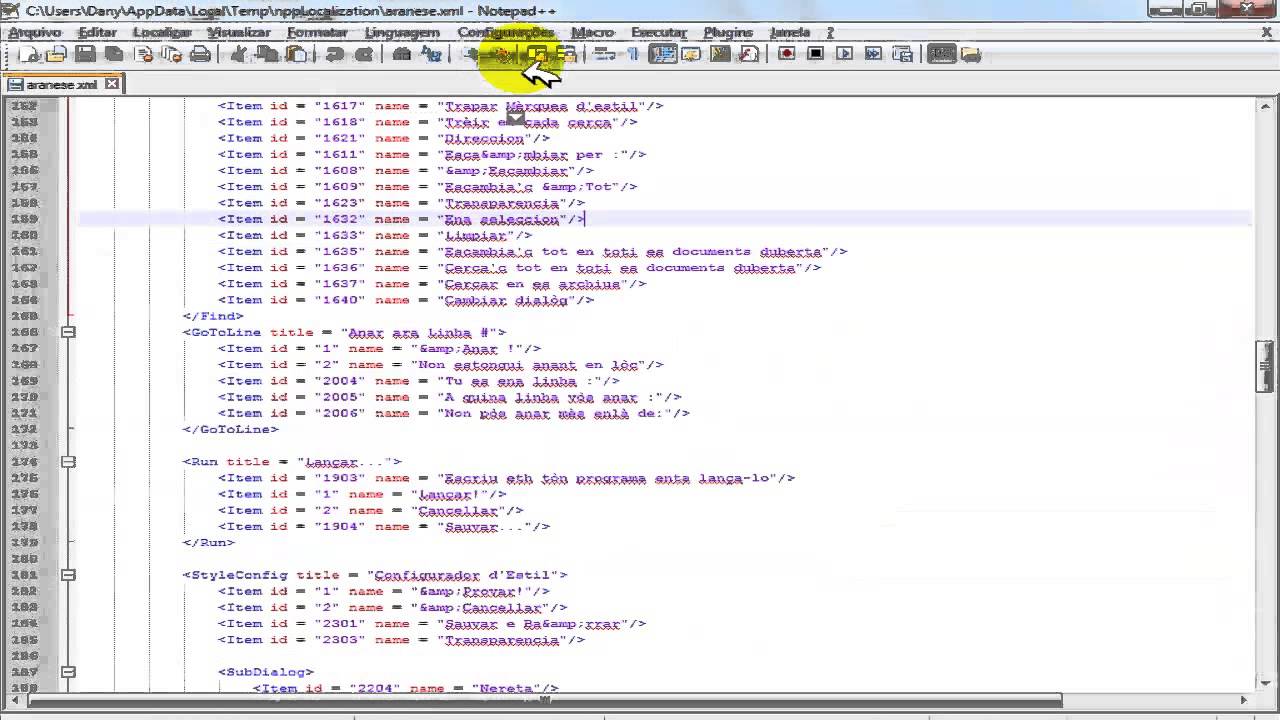Screen dimensions: 1280x720
Task: Stop macro recording with square icon
Action: click(x=816, y=54)
